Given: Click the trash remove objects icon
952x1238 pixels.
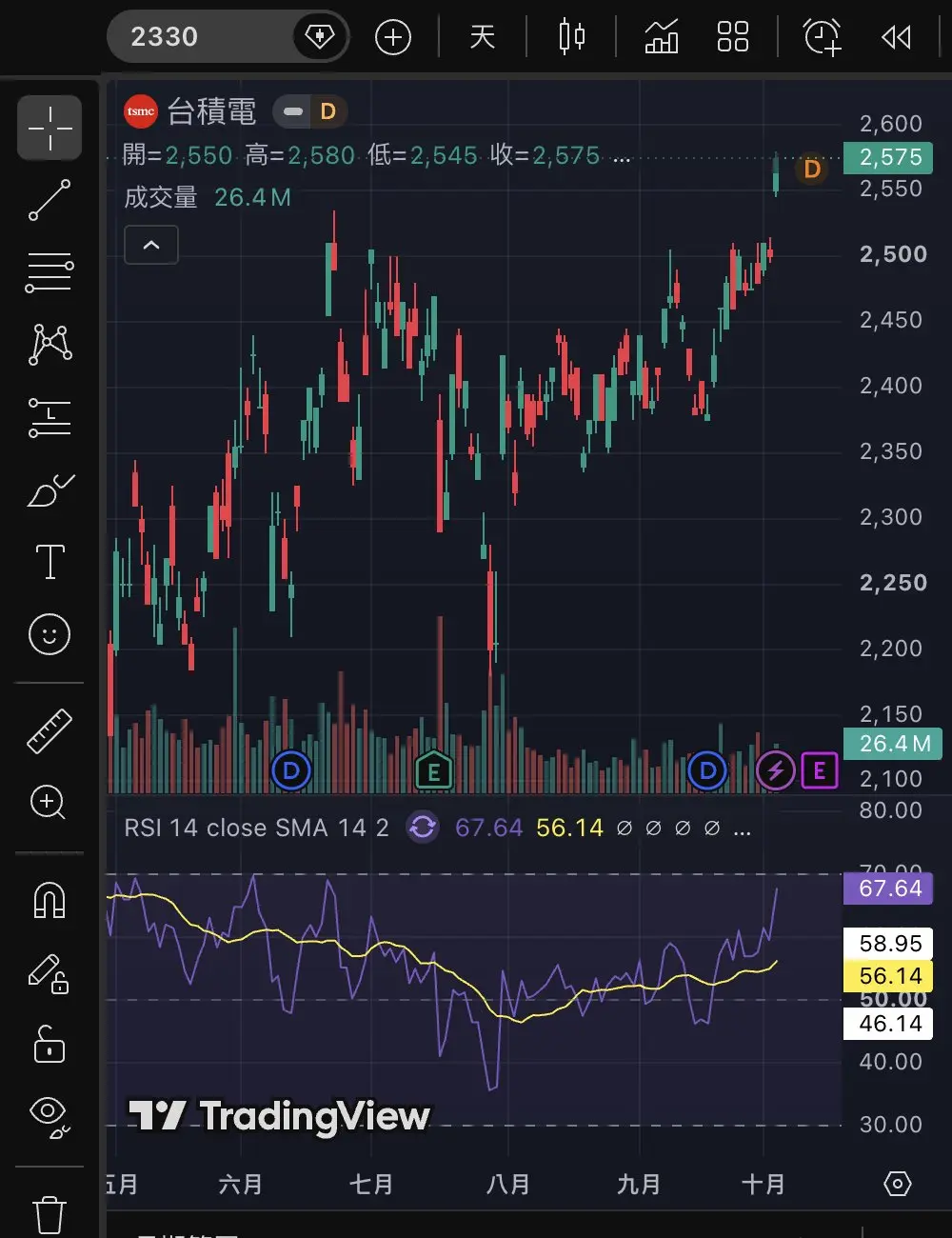Looking at the screenshot, I should click(x=50, y=1214).
